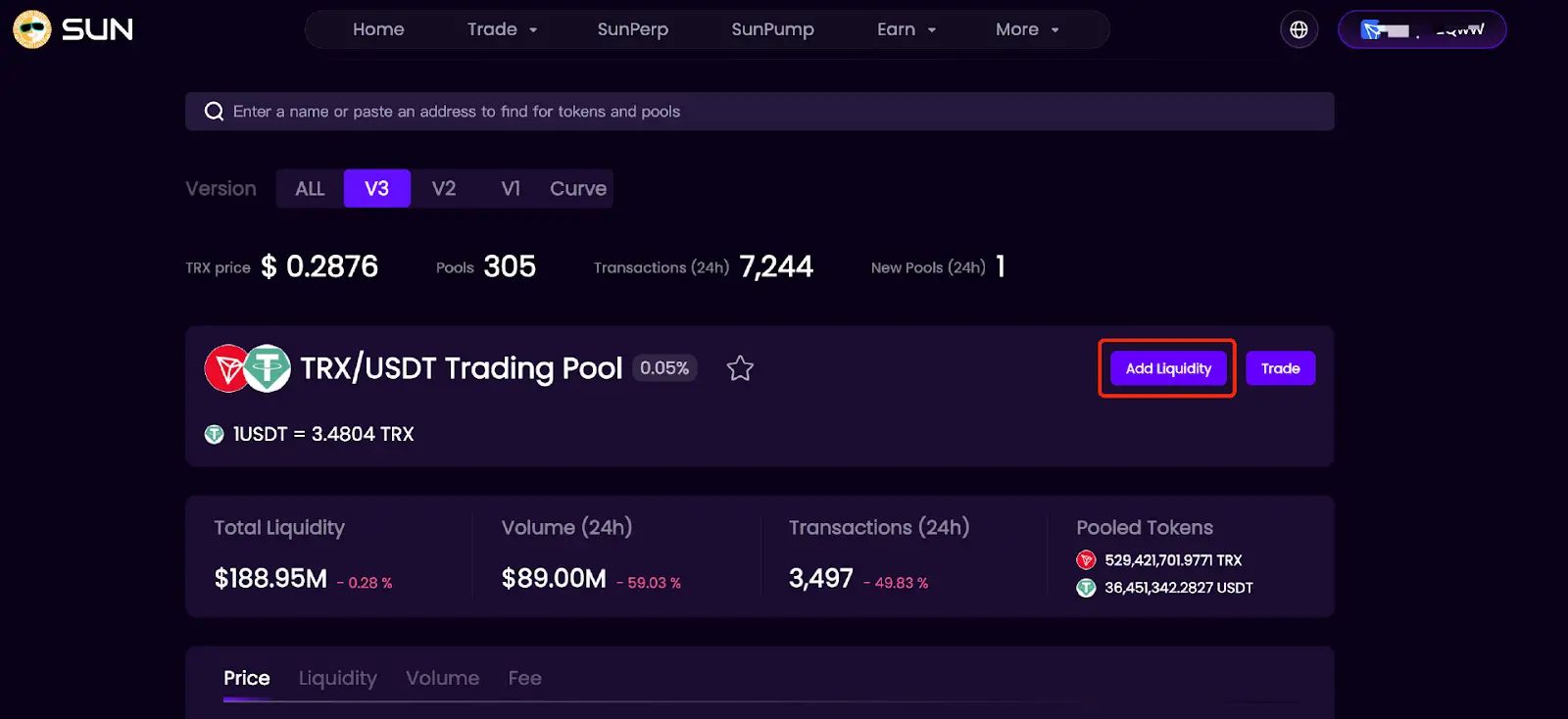Select the Curve version option

coord(577,188)
